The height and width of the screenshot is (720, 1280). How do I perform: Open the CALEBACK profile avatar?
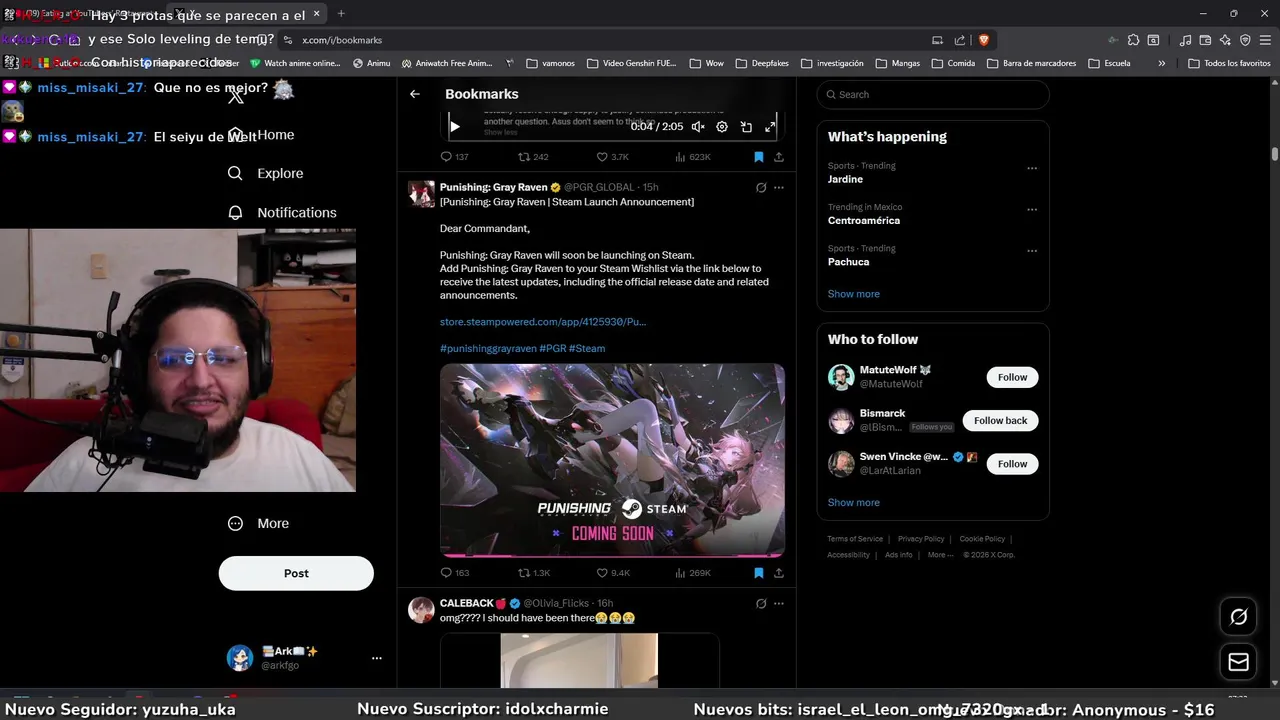(421, 609)
